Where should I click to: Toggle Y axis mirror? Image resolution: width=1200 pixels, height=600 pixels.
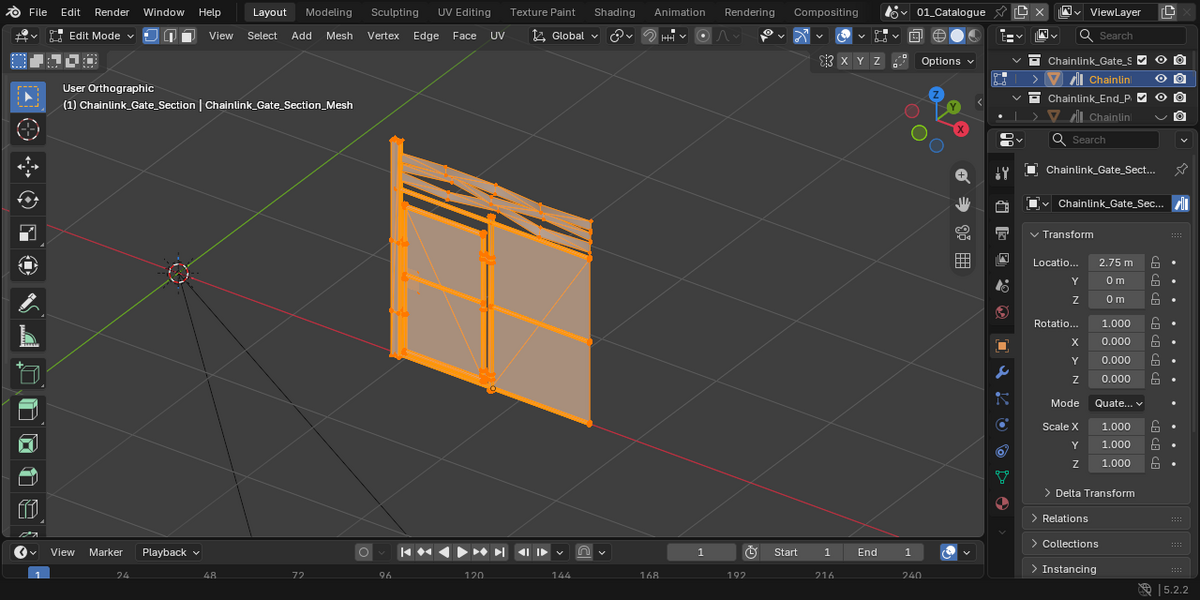[x=861, y=61]
